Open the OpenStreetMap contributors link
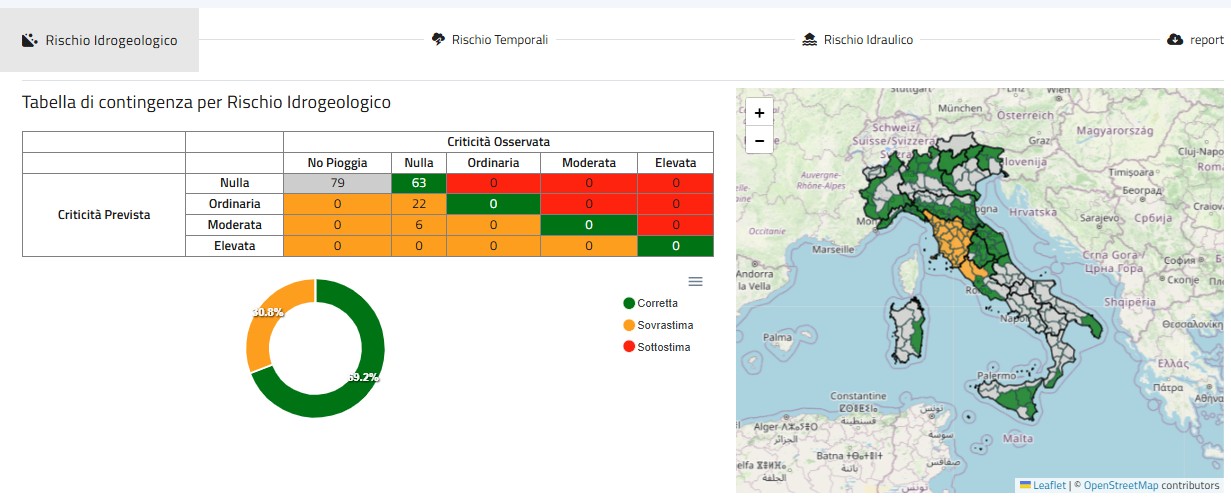The image size is (1231, 504). tap(1121, 485)
